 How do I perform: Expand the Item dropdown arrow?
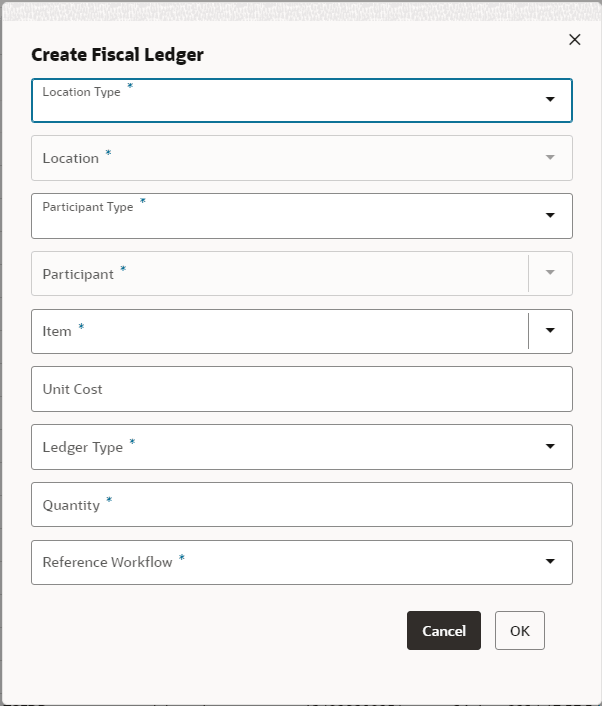click(550, 331)
